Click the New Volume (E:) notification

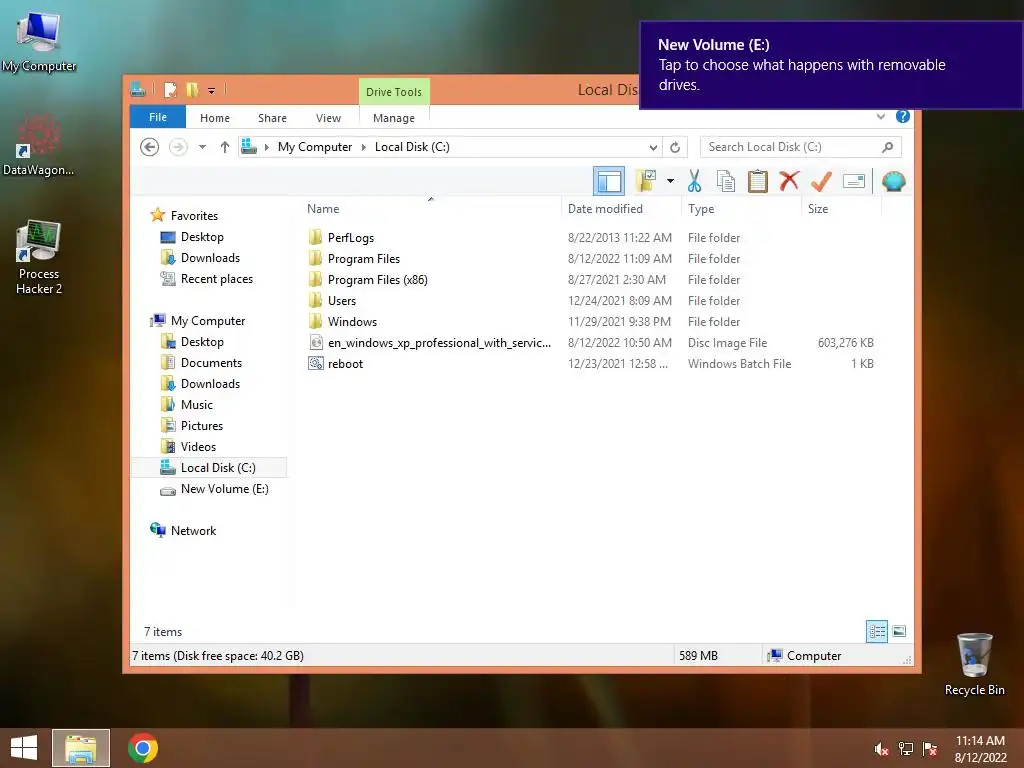click(x=831, y=65)
